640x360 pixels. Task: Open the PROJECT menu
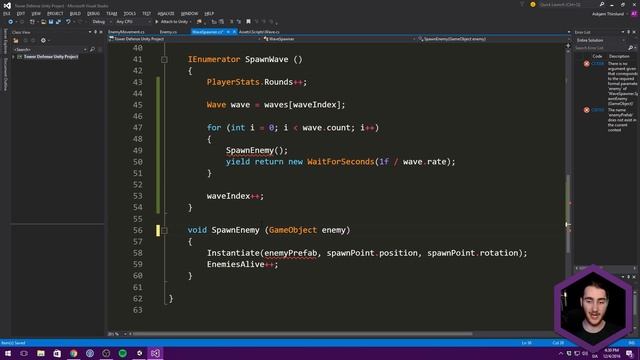point(55,13)
